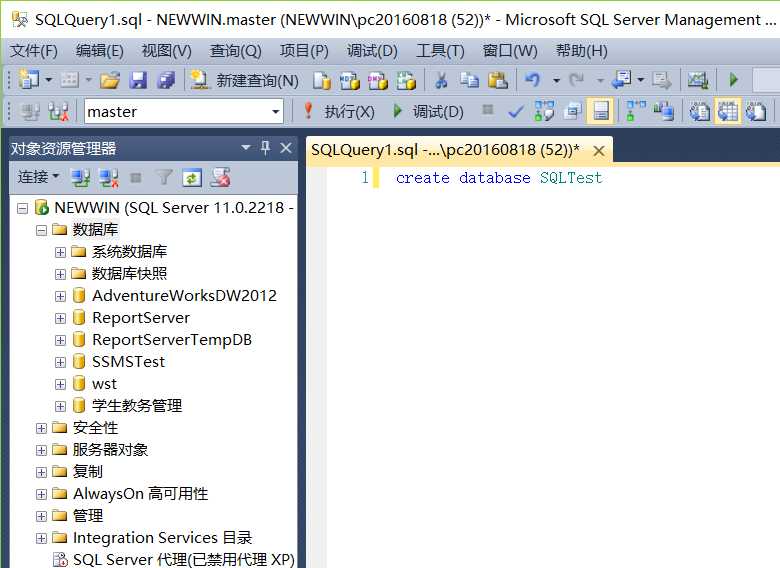This screenshot has width=780, height=568.
Task: Close the Object Explorer panel
Action: coord(286,148)
